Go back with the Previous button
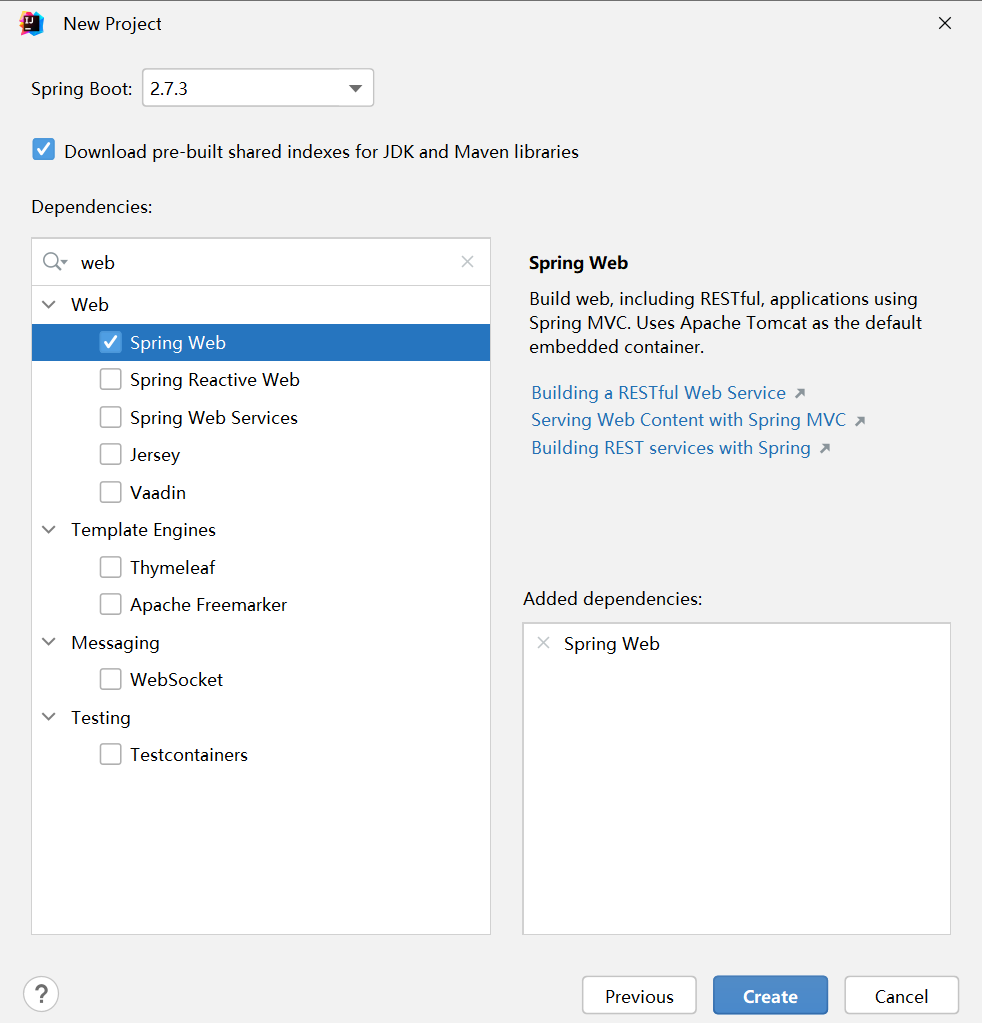The height and width of the screenshot is (1023, 982). point(639,996)
